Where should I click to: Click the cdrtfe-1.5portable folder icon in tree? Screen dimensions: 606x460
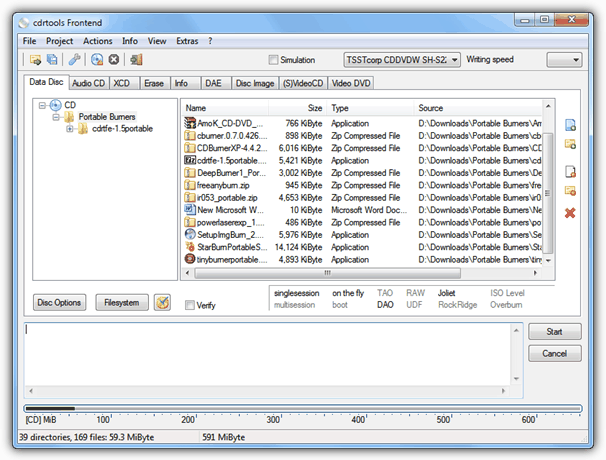[x=83, y=129]
